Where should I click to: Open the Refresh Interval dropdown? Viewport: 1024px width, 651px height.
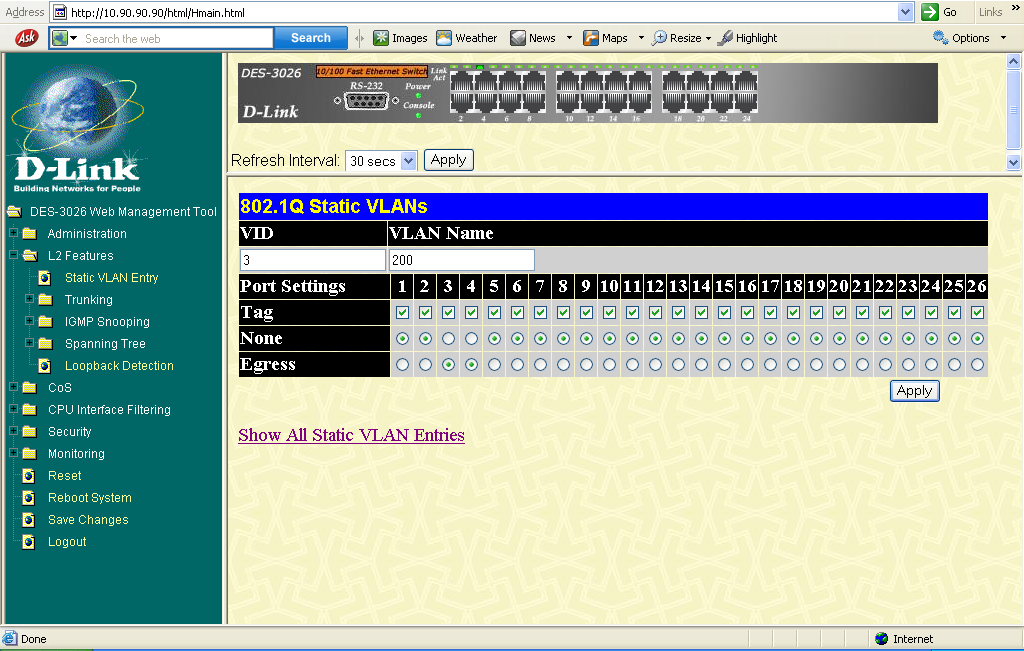tap(409, 161)
